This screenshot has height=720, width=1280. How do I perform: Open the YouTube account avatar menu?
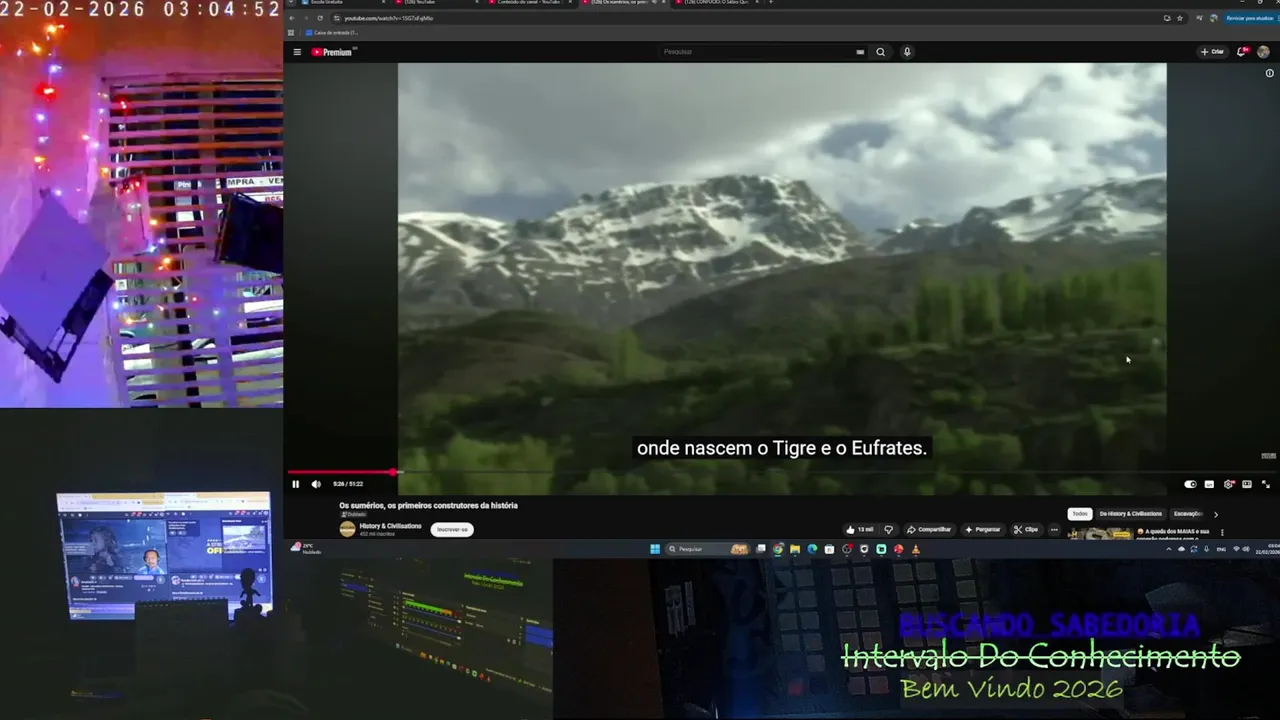point(1264,52)
